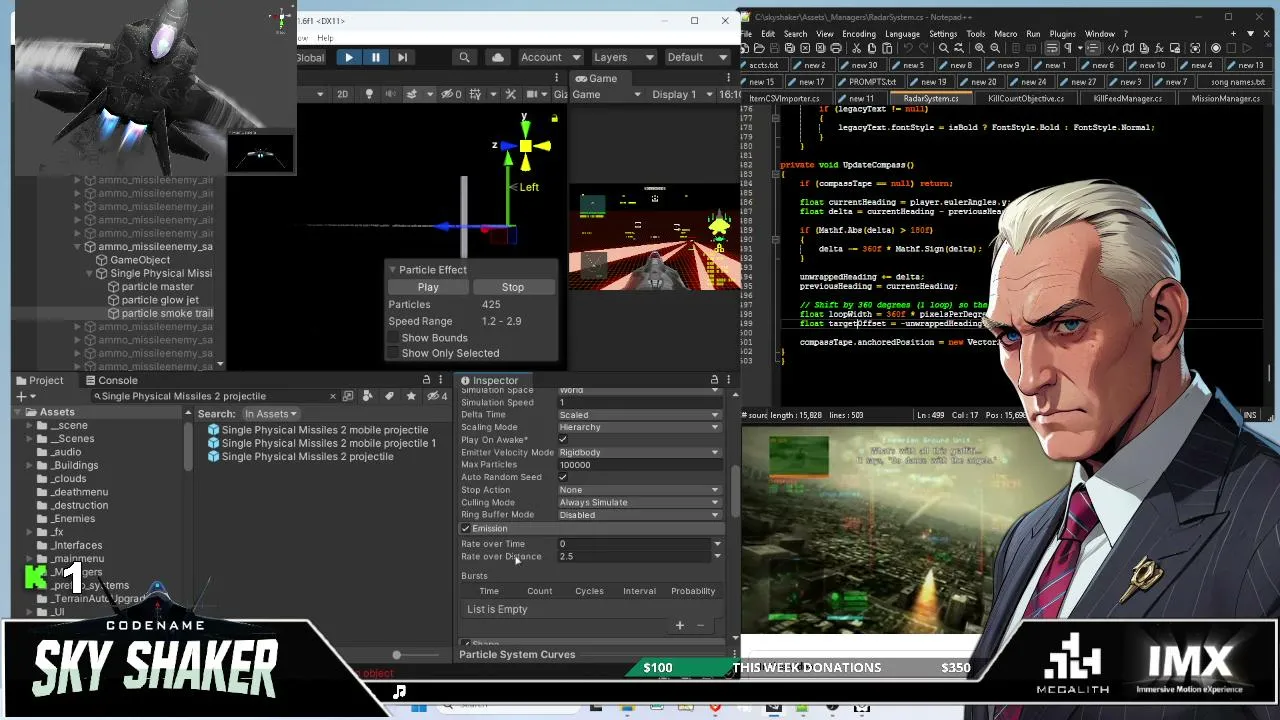Pause the Unity editor playback
Viewport: 1280px width, 720px height.
[x=376, y=58]
